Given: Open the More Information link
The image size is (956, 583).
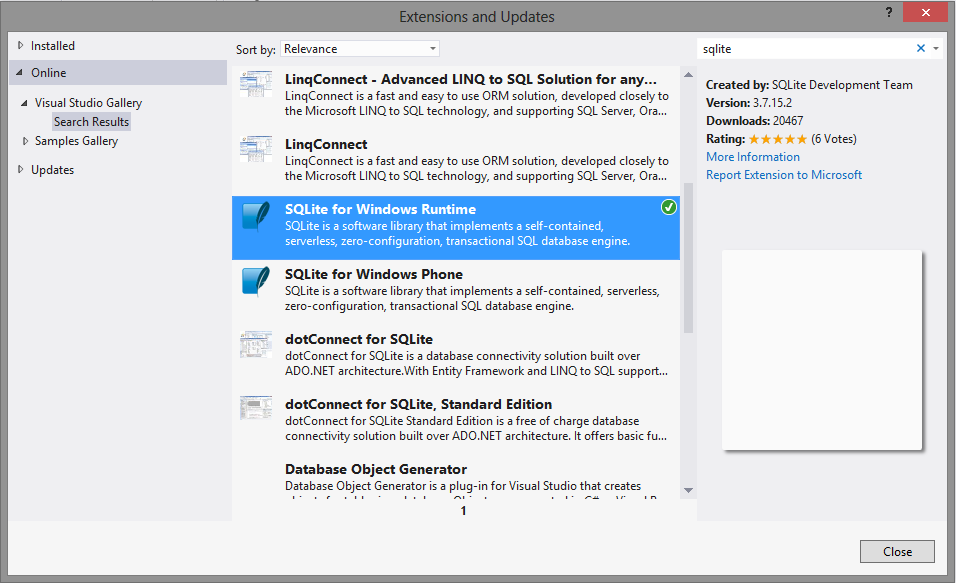Looking at the screenshot, I should (x=753, y=157).
